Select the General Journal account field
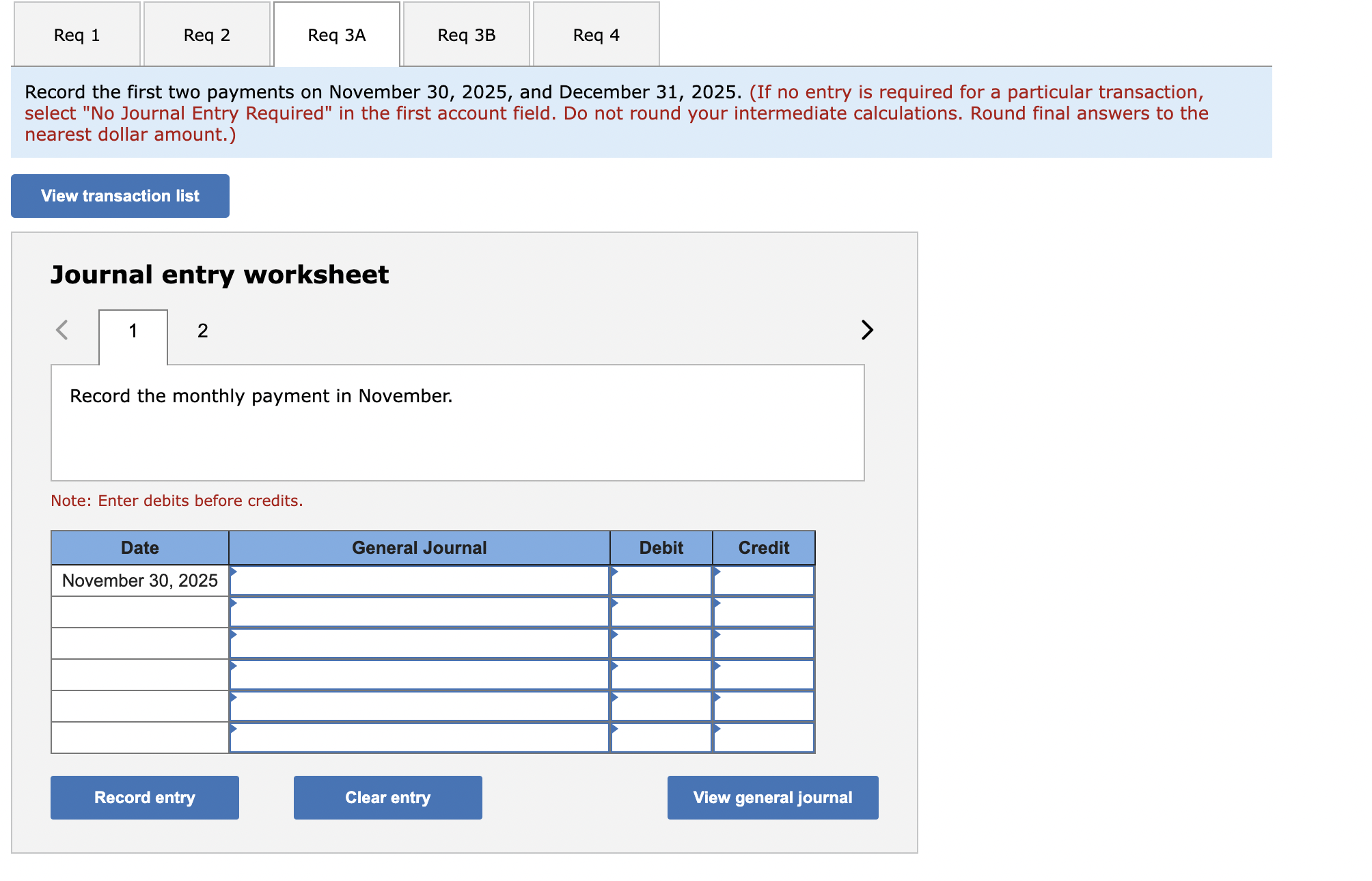Viewport: 1372px width, 881px height. click(x=418, y=578)
